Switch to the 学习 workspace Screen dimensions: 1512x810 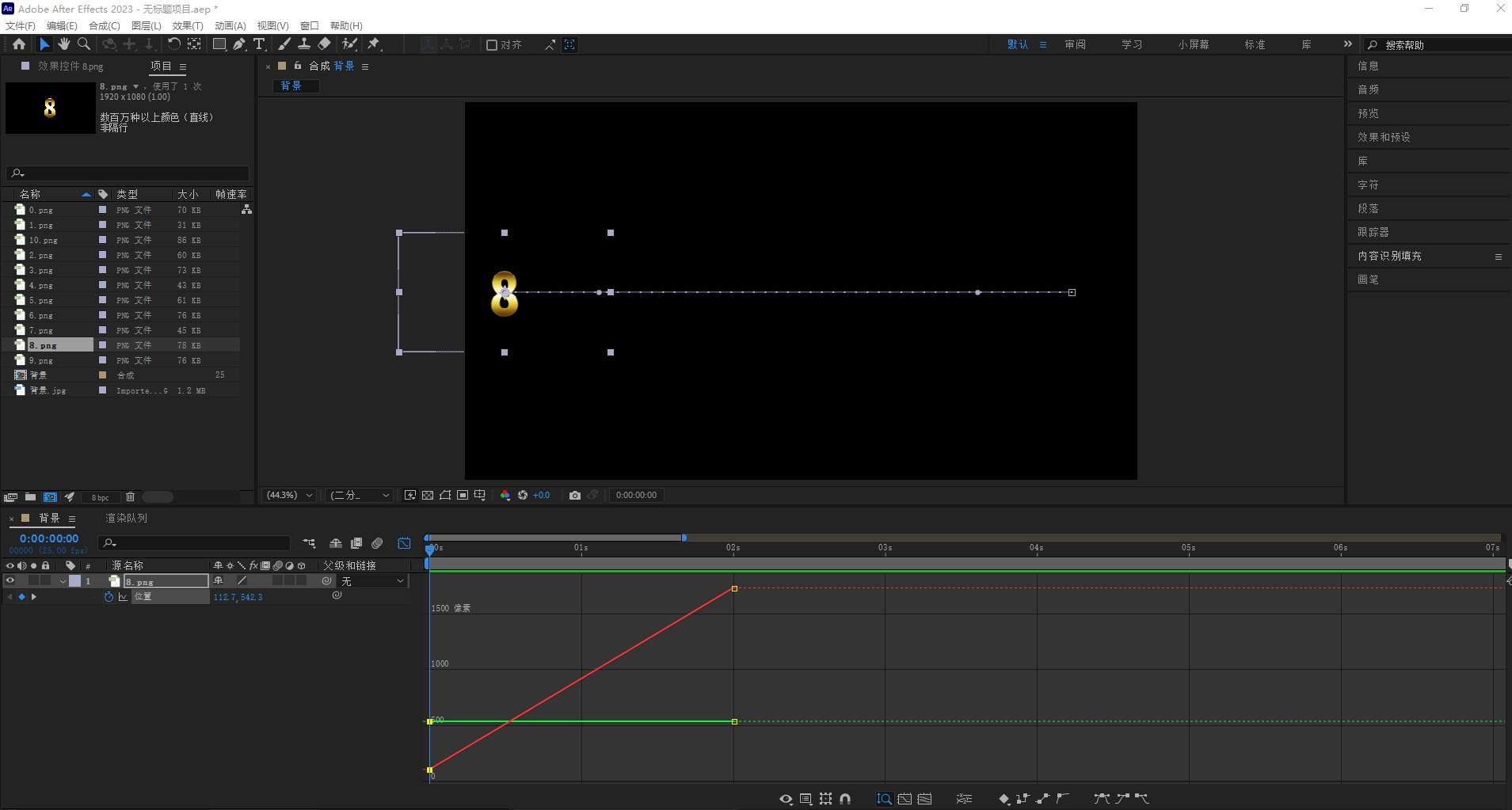point(1132,44)
